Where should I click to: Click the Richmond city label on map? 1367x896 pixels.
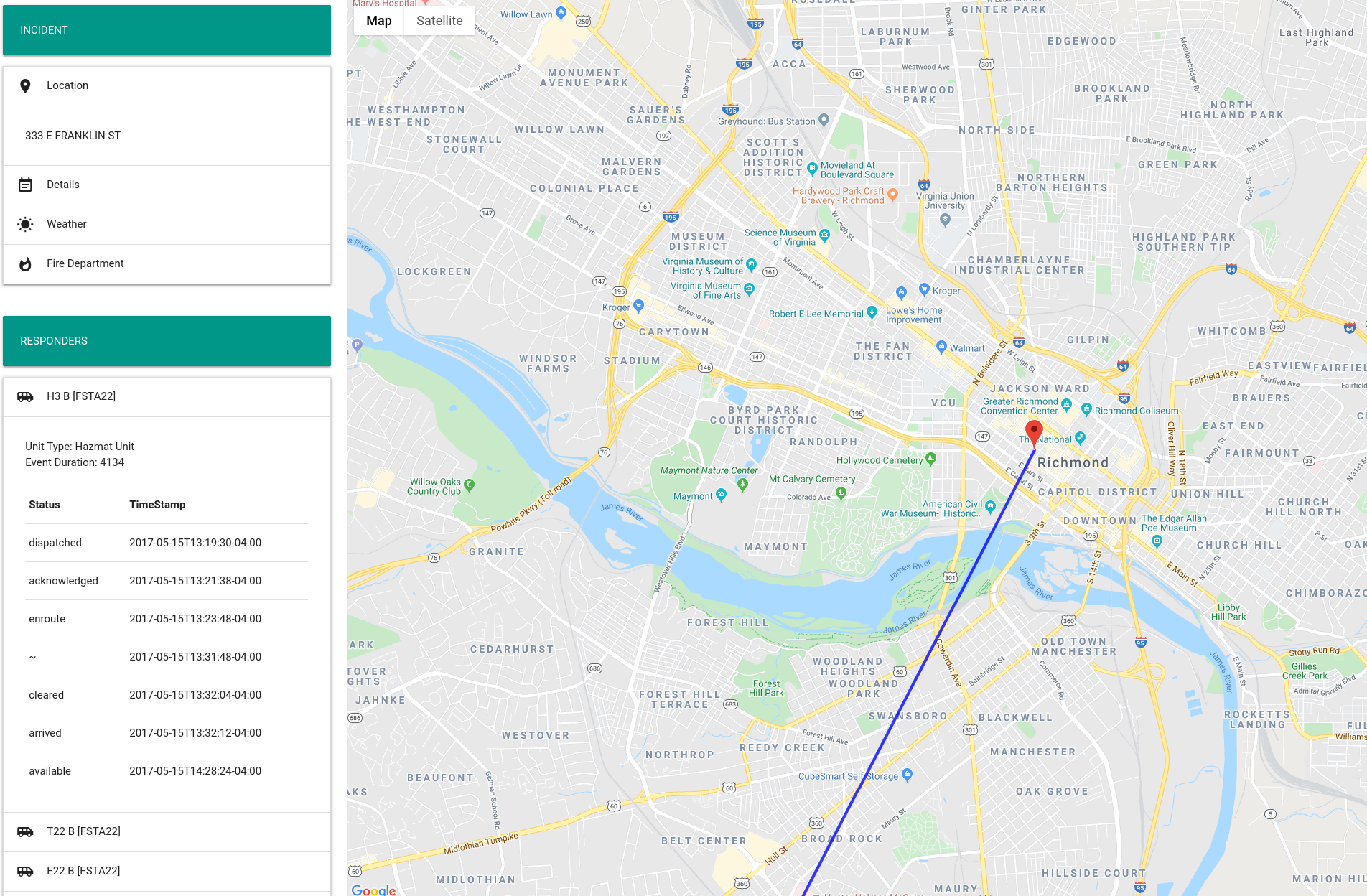(1073, 462)
